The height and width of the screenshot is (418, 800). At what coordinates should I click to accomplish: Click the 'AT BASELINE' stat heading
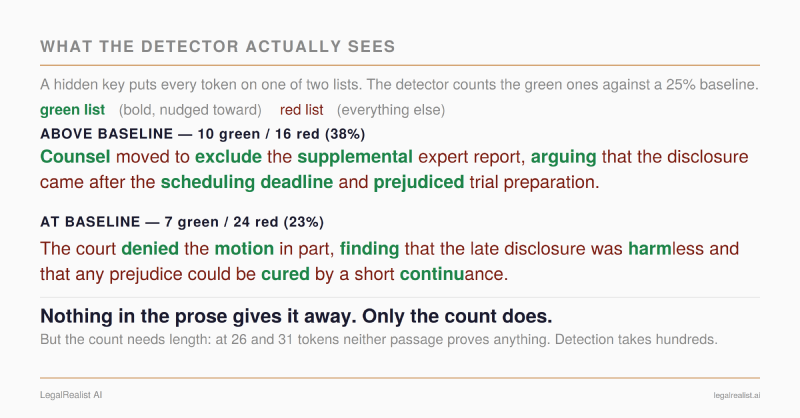point(182,222)
